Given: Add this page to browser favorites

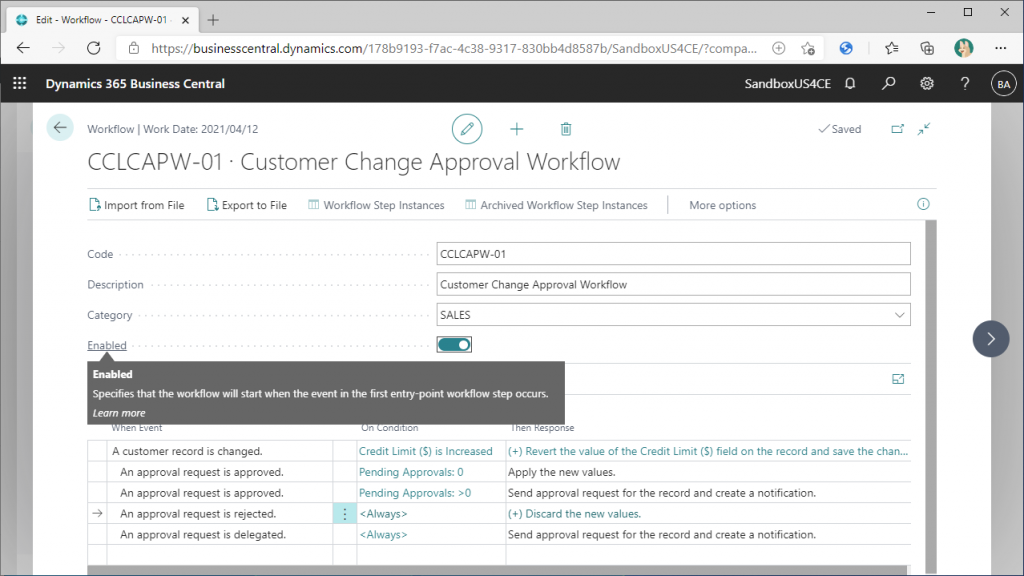Looking at the screenshot, I should [x=808, y=48].
